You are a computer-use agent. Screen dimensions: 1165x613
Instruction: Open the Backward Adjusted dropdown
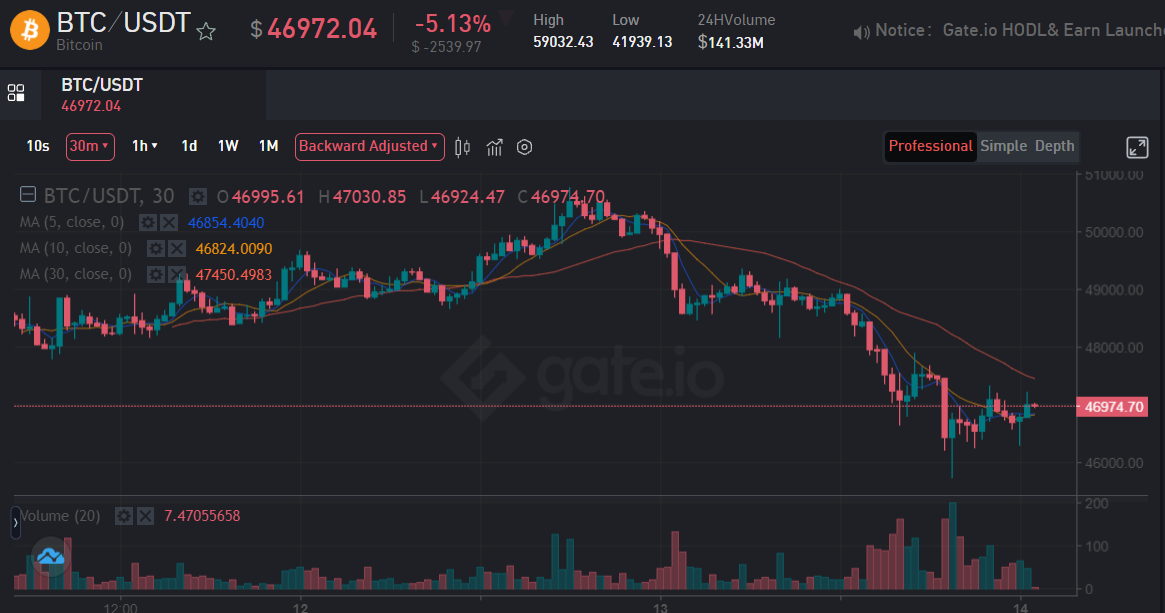coord(369,146)
